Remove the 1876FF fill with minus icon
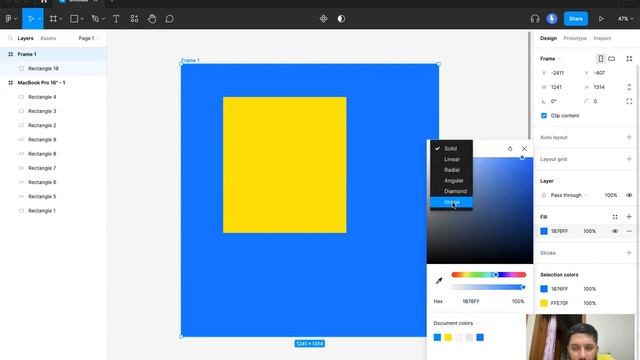This screenshot has height=360, width=640. tap(629, 231)
